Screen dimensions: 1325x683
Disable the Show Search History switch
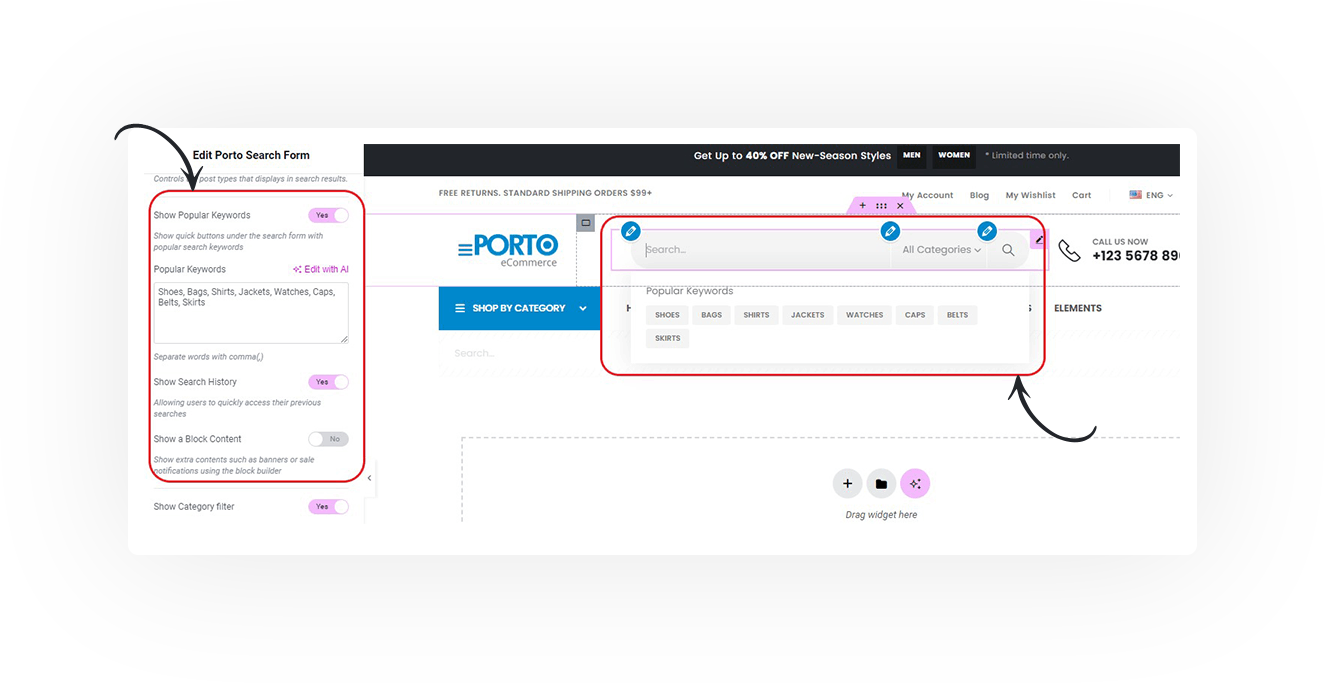click(x=328, y=382)
